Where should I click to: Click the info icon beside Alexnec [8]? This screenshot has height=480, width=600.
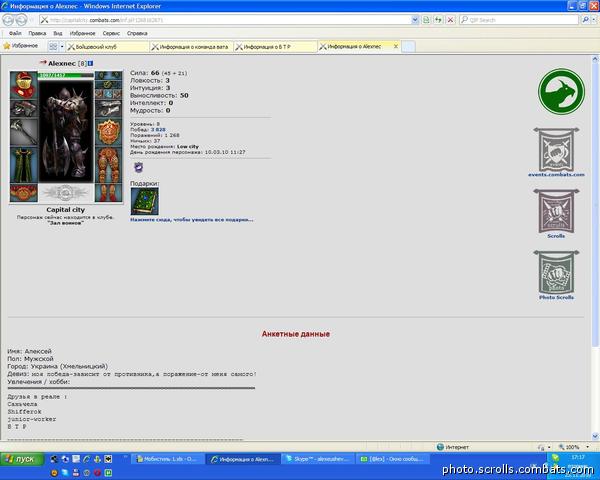point(90,63)
